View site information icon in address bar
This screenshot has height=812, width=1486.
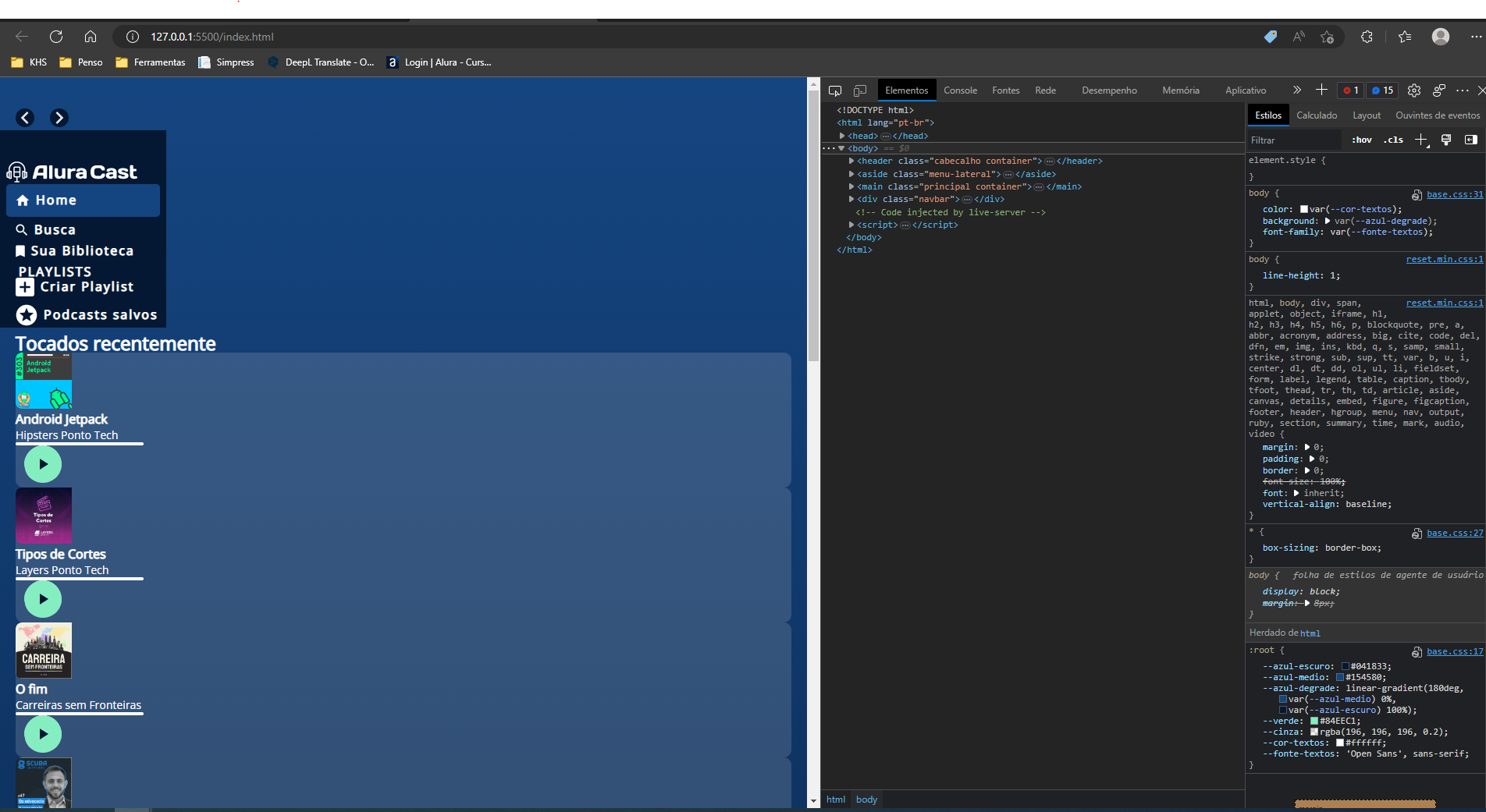pyautogui.click(x=133, y=37)
